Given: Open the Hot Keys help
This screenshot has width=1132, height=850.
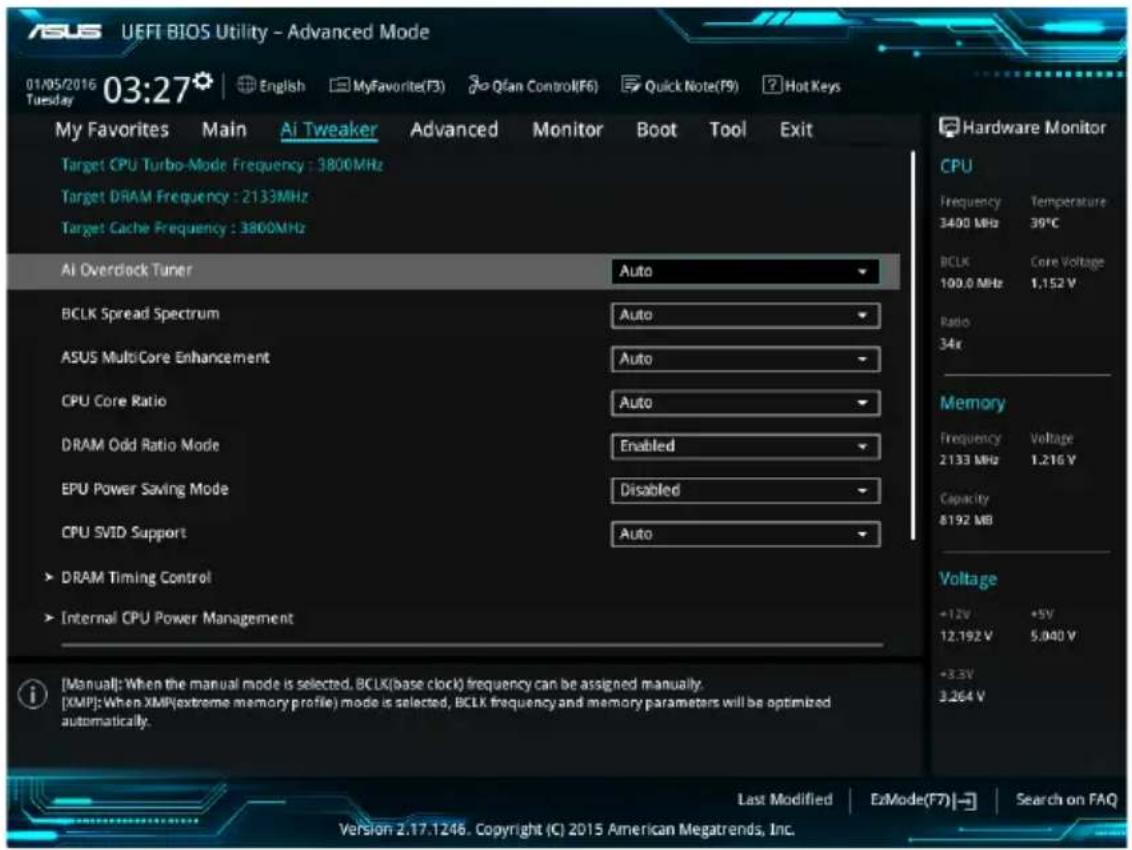Looking at the screenshot, I should (x=801, y=86).
